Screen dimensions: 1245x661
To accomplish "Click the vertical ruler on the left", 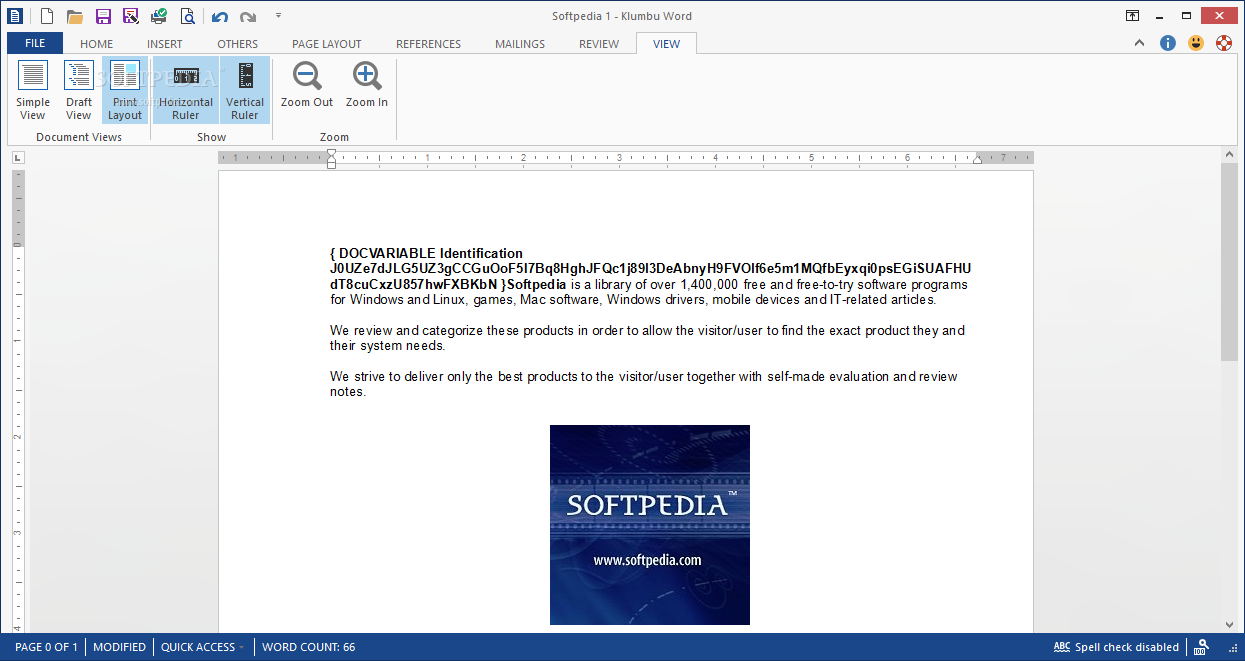I will (x=17, y=400).
